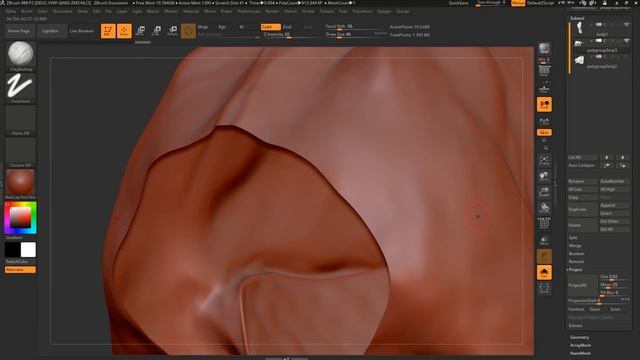Toggle the Draw mode icon
Image resolution: width=640 pixels, height=360 pixels.
coord(124,31)
